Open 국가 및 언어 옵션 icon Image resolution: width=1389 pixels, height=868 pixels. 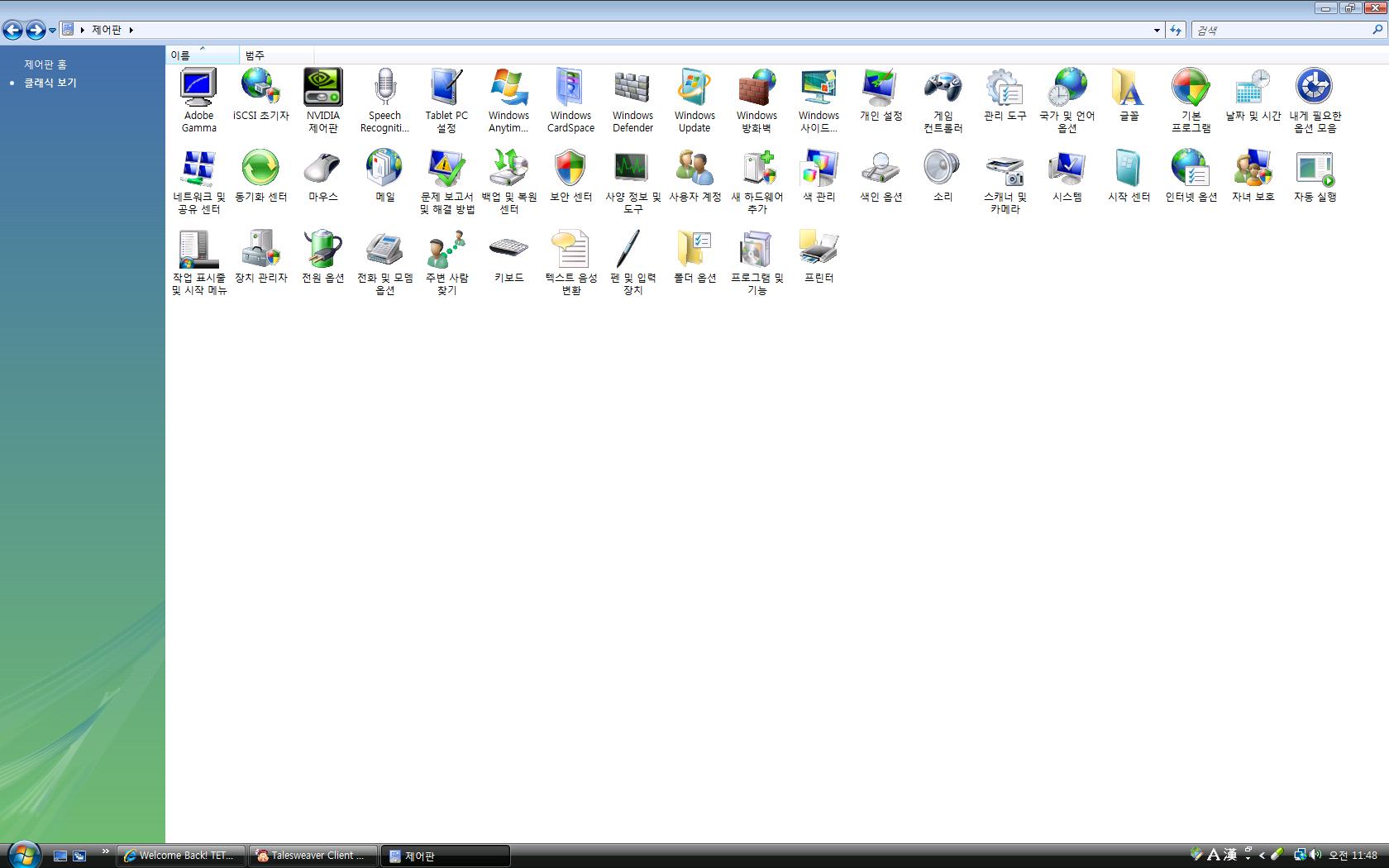[x=1067, y=88]
